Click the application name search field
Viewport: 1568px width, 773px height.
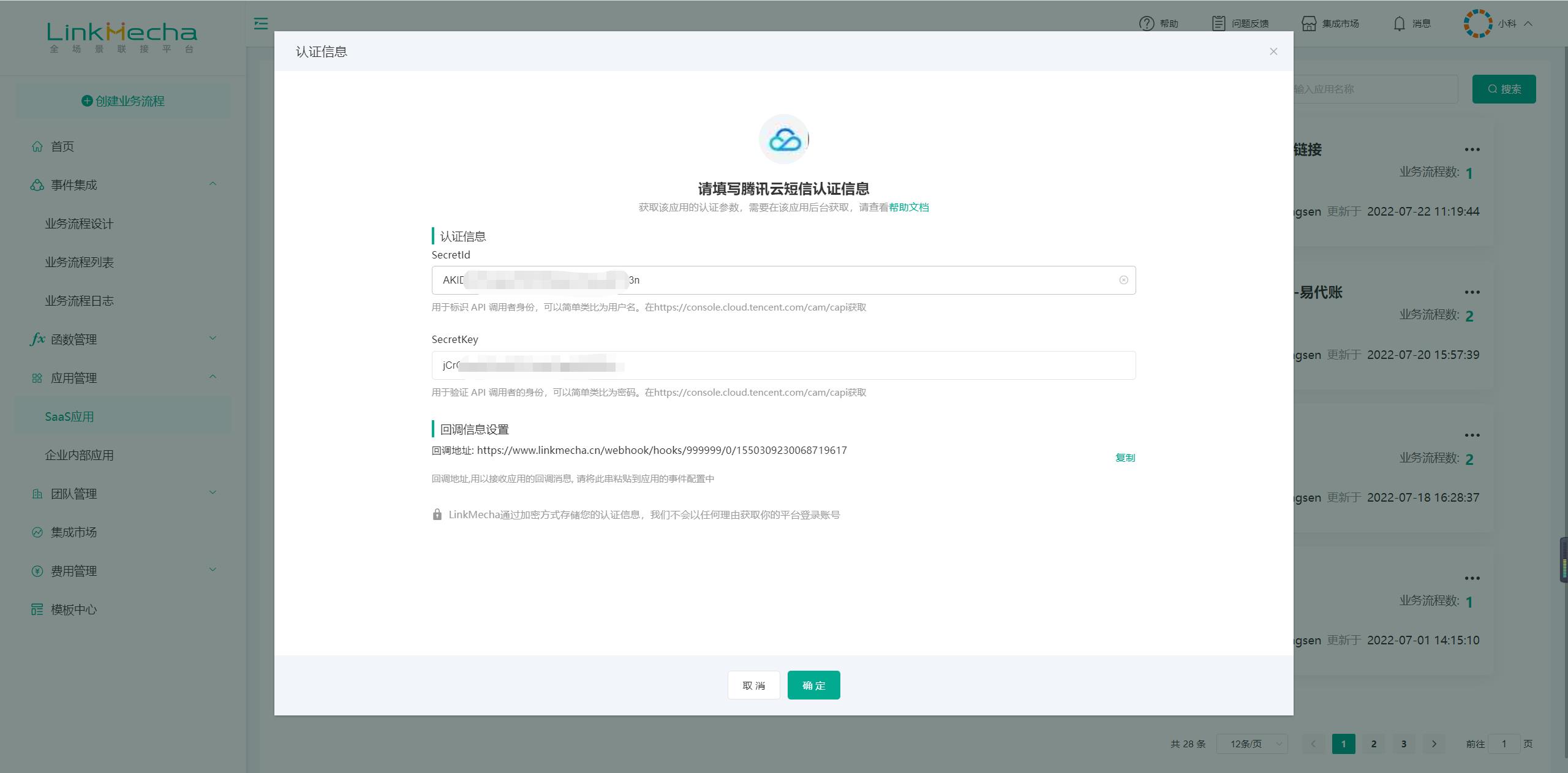click(1374, 89)
